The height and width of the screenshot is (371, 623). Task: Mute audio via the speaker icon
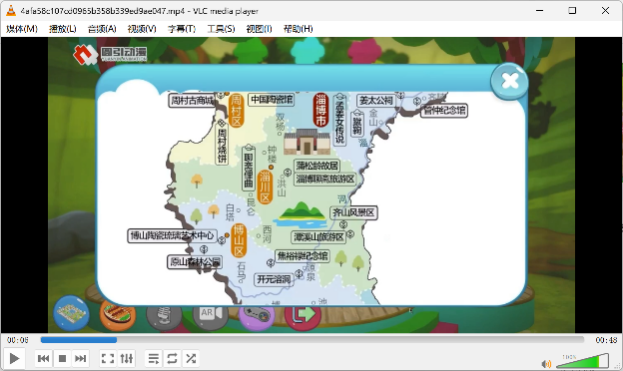coord(546,363)
